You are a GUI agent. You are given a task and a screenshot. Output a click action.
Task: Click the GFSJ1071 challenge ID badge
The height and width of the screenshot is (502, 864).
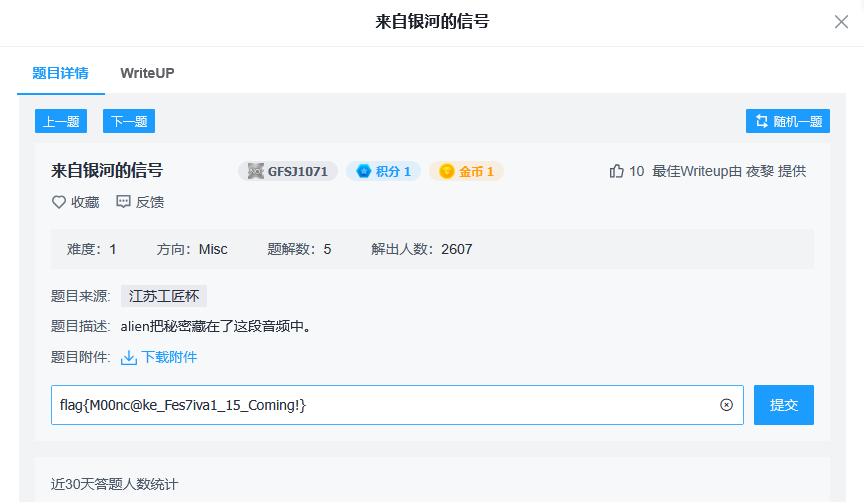pyautogui.click(x=288, y=171)
